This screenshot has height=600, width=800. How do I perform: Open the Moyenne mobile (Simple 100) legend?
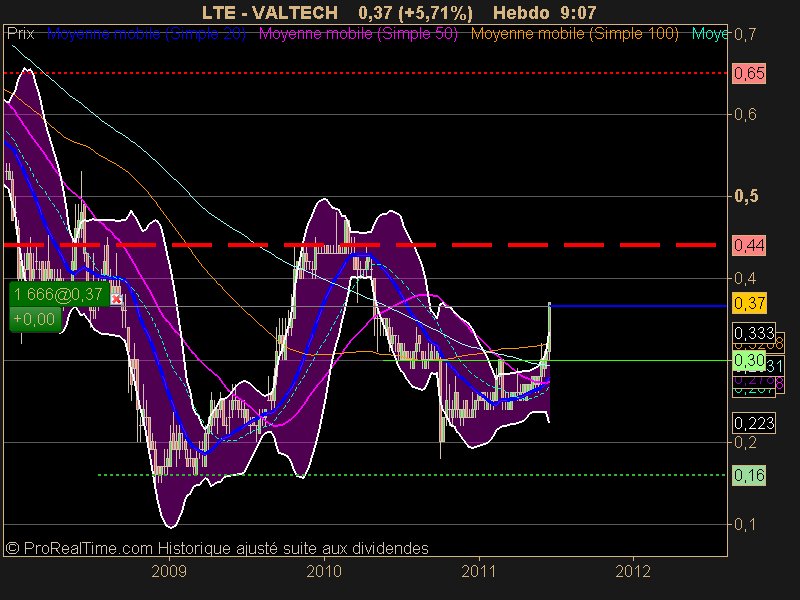[x=574, y=34]
